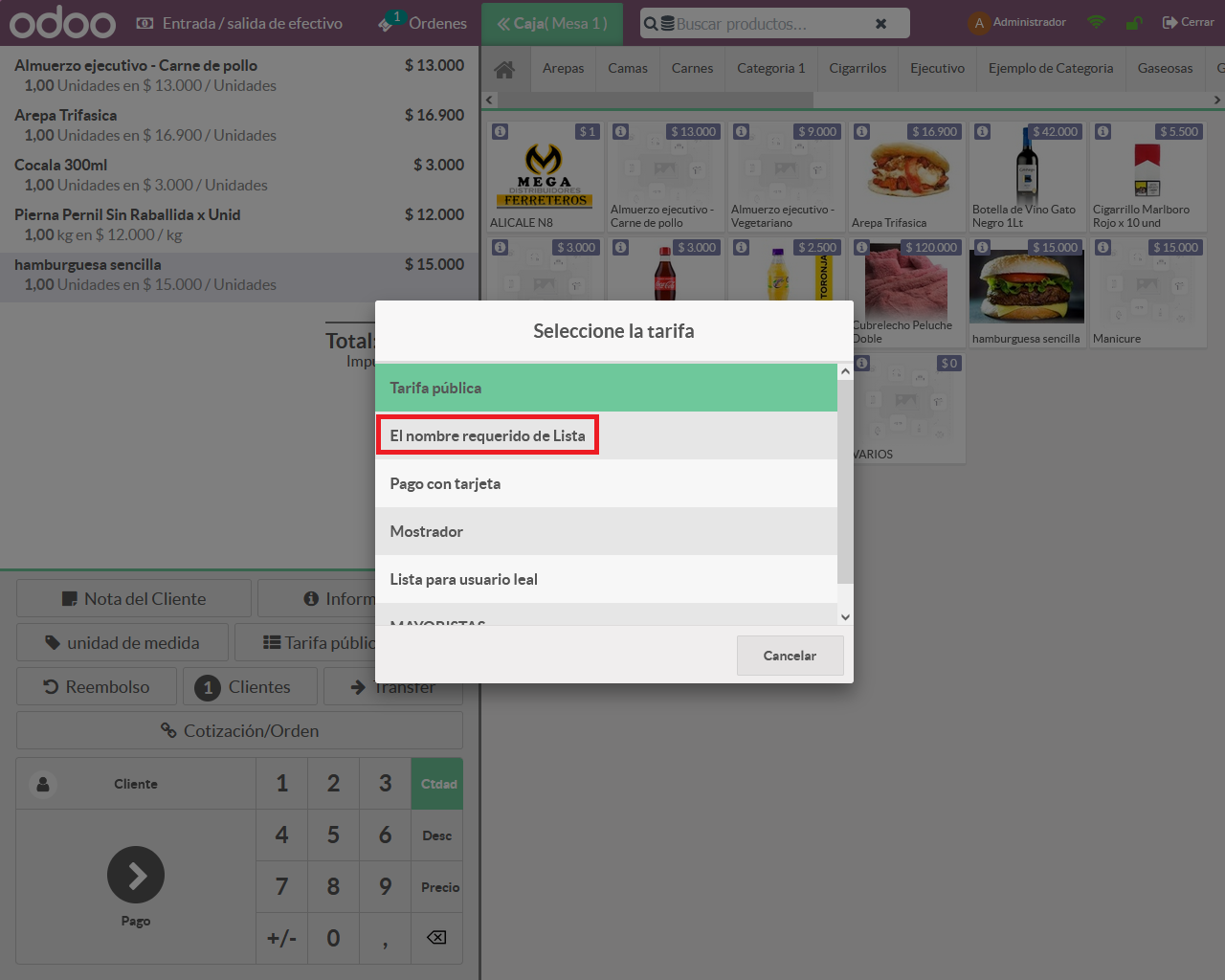
Task: Click the round Pago arrow icon
Action: pos(136,875)
